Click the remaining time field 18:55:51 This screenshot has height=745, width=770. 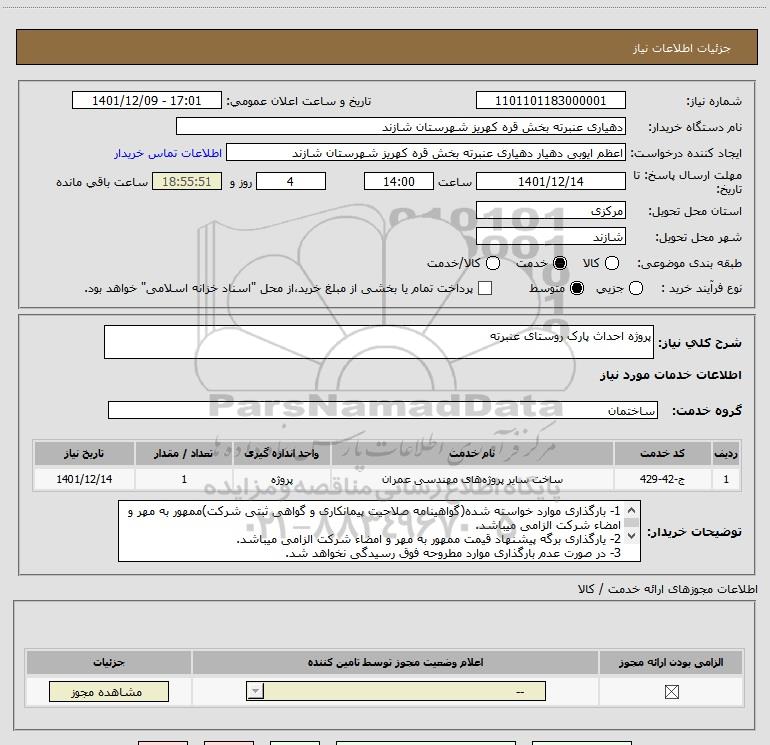point(187,182)
